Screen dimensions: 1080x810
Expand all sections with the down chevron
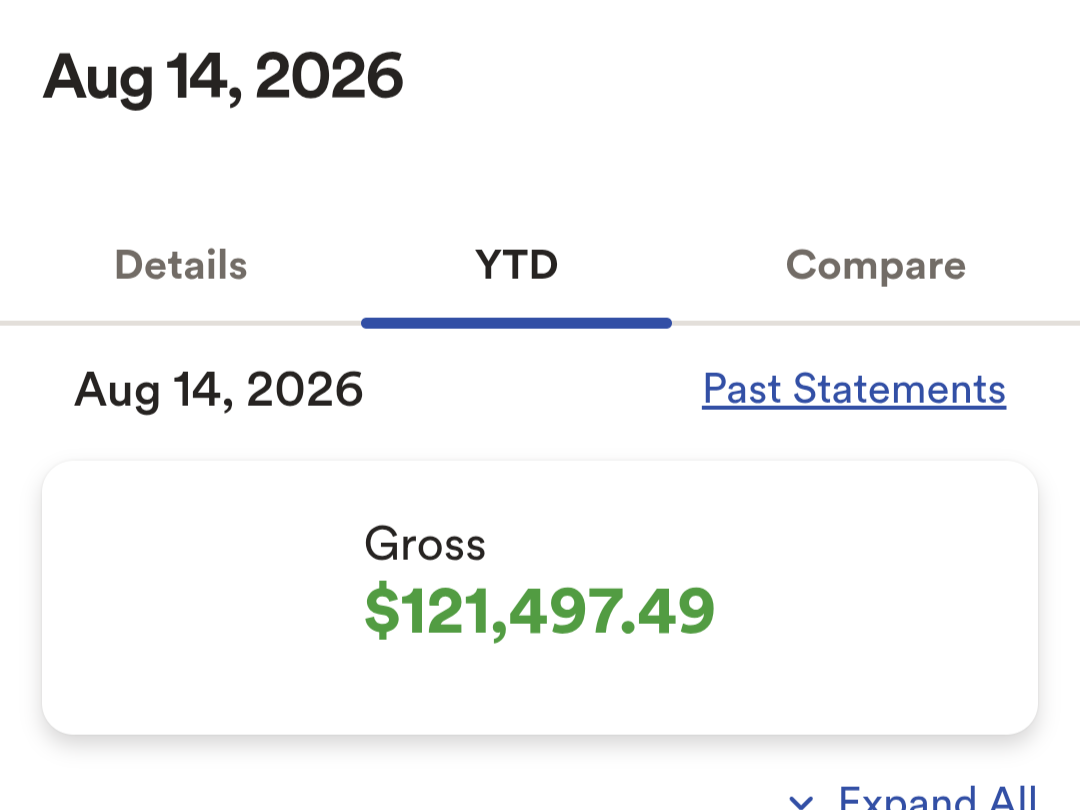tap(801, 802)
